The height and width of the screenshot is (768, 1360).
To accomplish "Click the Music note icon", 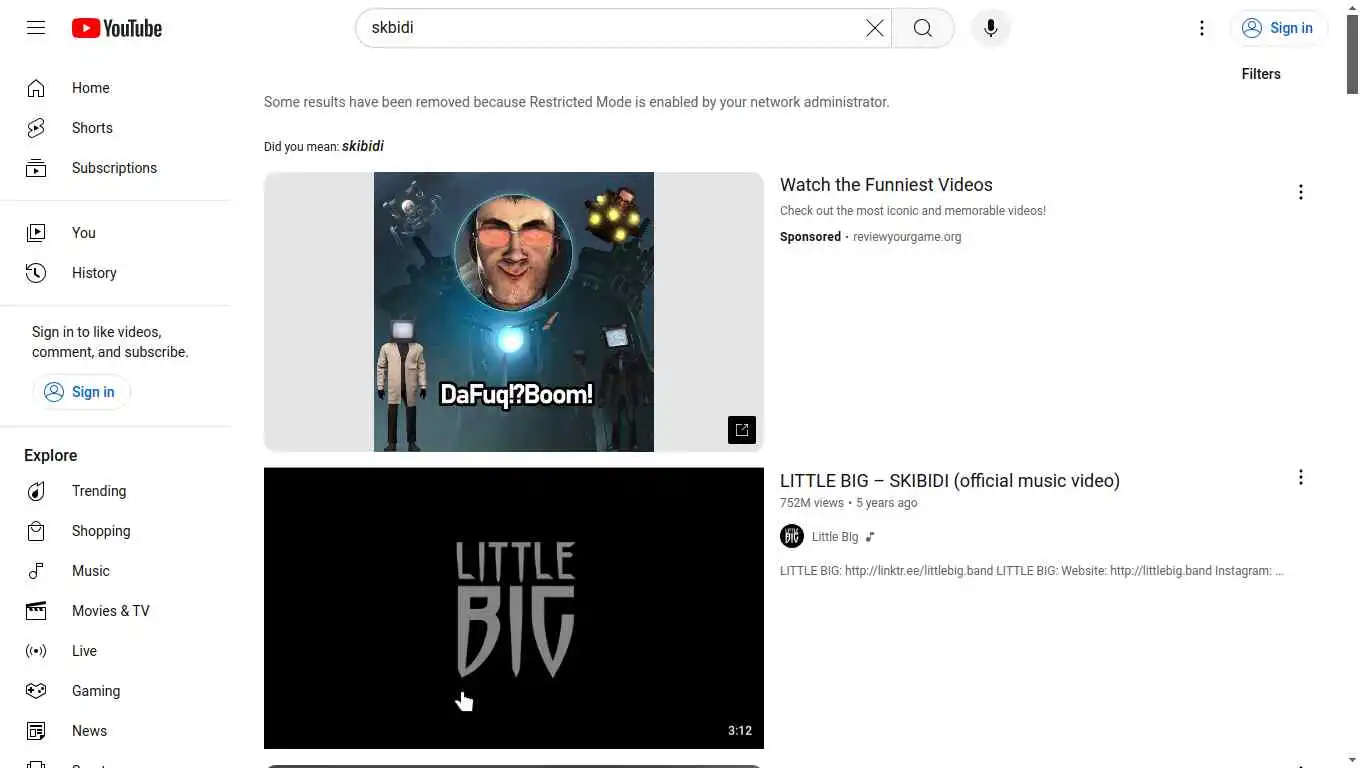I will point(36,571).
